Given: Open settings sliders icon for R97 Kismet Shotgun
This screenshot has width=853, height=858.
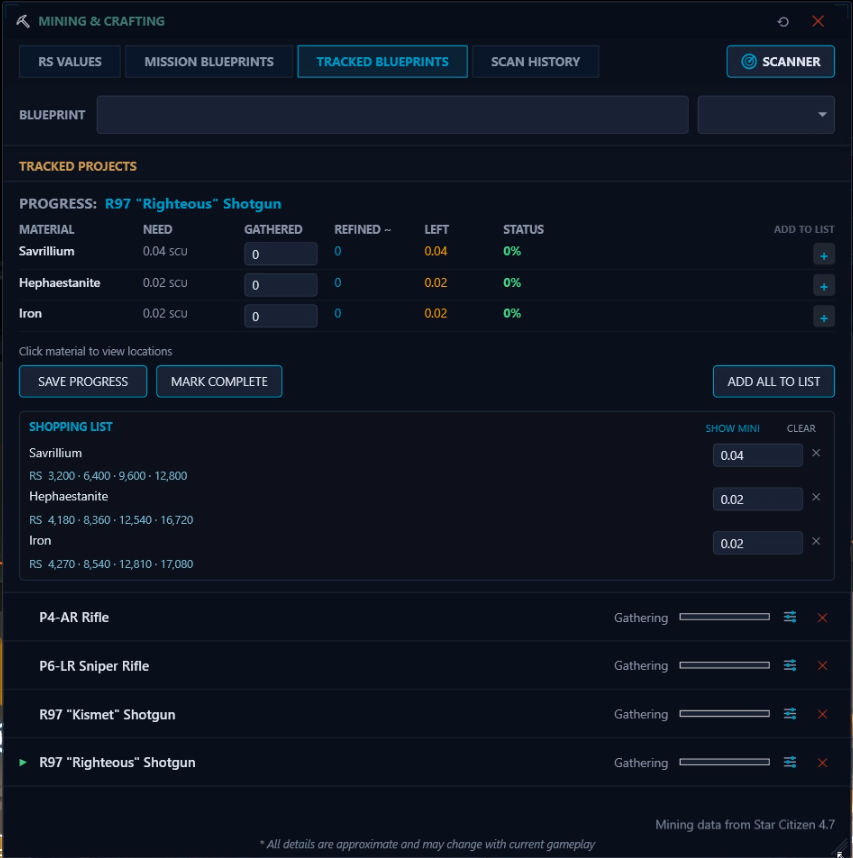Looking at the screenshot, I should [x=790, y=714].
